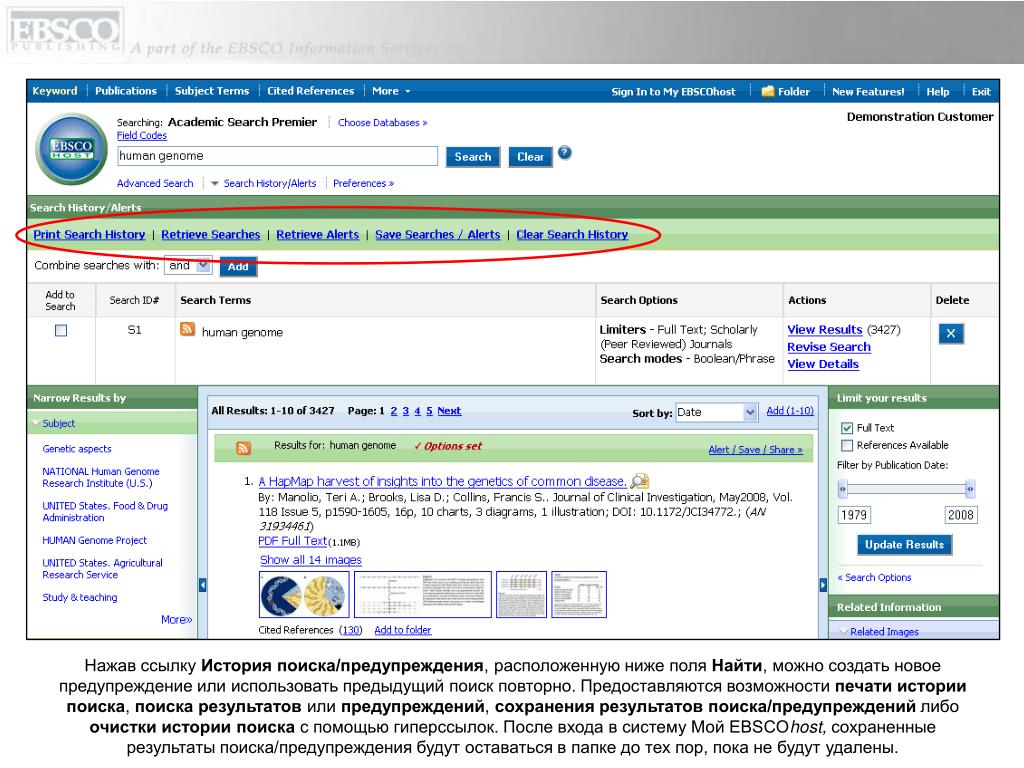Click preview magnifier icon after HapMap title
The height and width of the screenshot is (768, 1024).
click(x=639, y=481)
